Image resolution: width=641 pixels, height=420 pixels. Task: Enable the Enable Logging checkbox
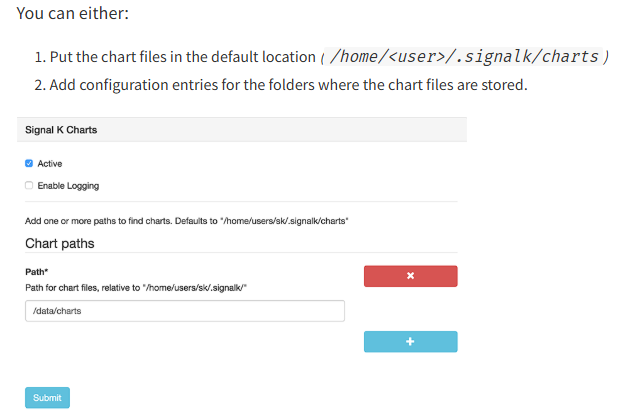point(29,185)
